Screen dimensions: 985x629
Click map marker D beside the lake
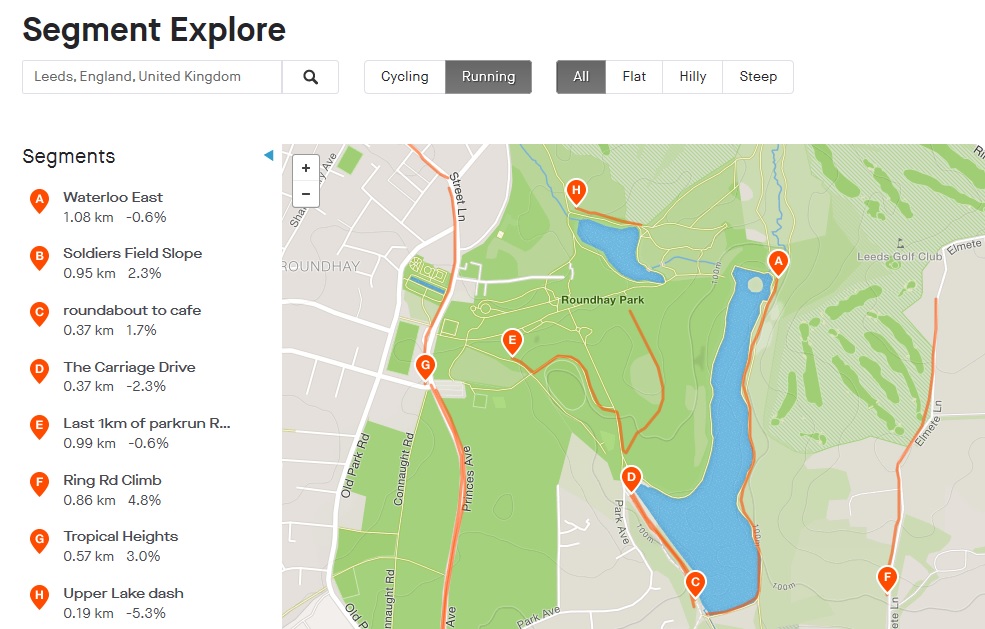click(631, 478)
